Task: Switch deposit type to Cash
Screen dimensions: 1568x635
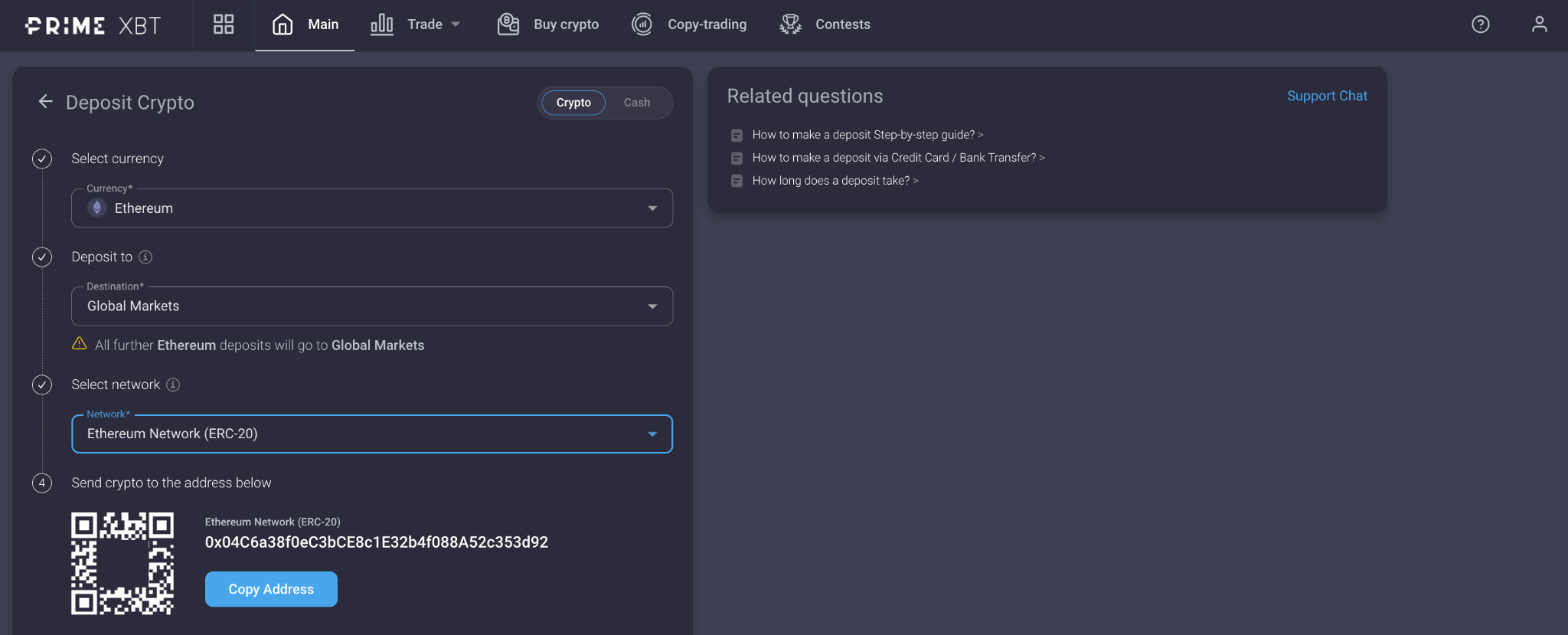Action: [x=637, y=103]
